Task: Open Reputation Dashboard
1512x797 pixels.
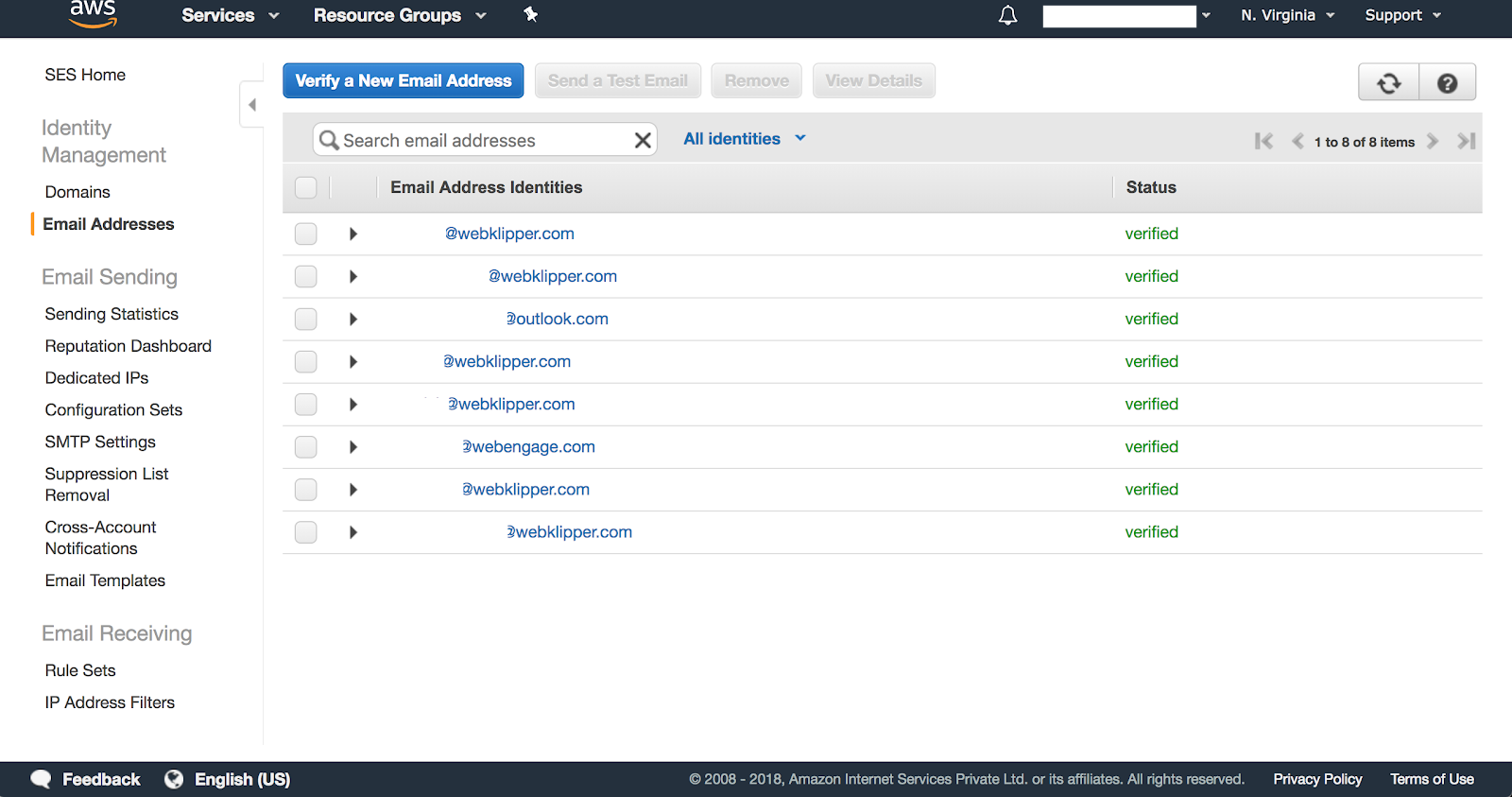Action: (129, 346)
